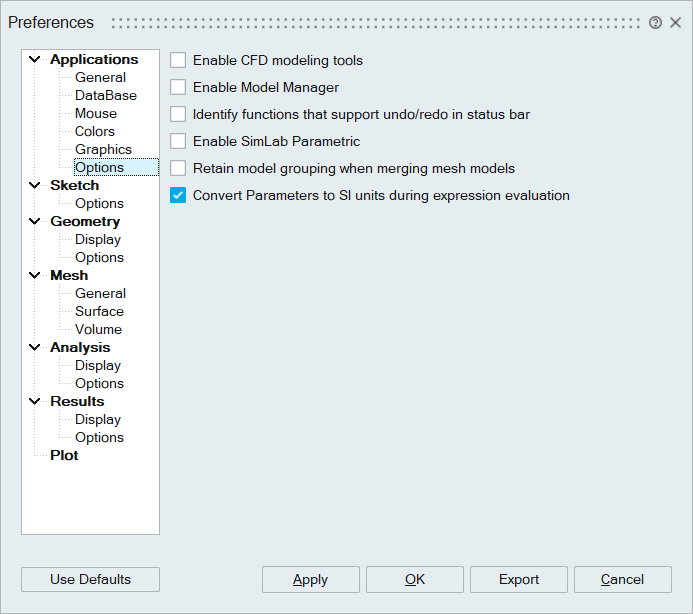Check Enable SimLab Parametric option
The width and height of the screenshot is (693, 614).
point(178,141)
